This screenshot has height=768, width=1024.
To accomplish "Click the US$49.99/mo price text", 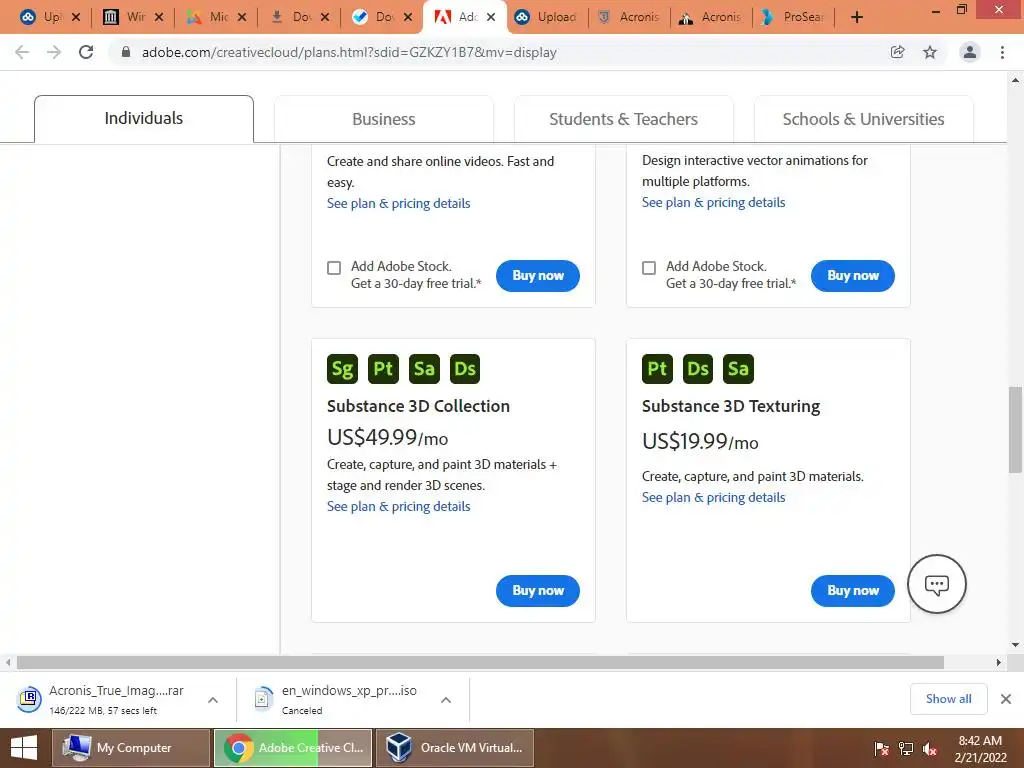I will pos(387,437).
